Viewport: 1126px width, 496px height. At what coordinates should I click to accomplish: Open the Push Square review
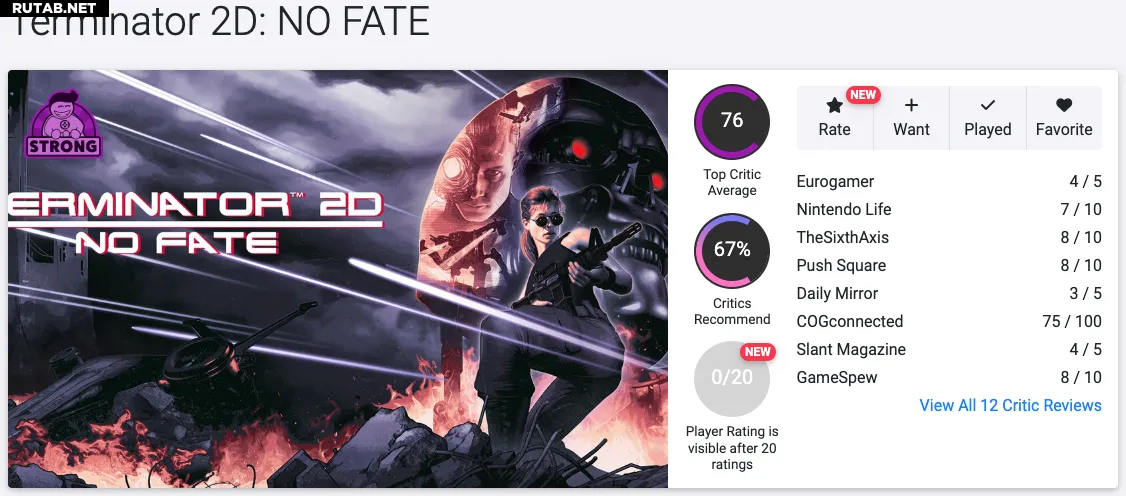click(841, 265)
